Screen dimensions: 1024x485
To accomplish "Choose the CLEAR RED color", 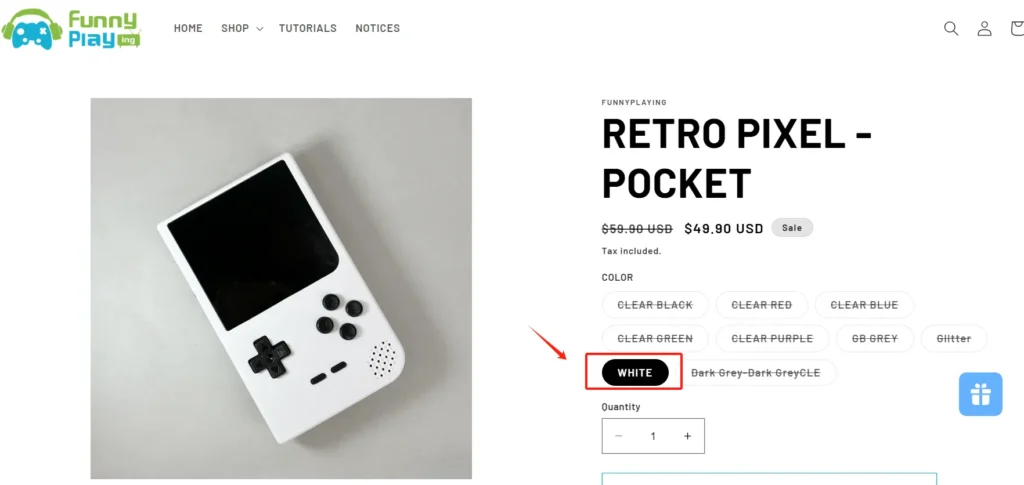I will [x=762, y=305].
